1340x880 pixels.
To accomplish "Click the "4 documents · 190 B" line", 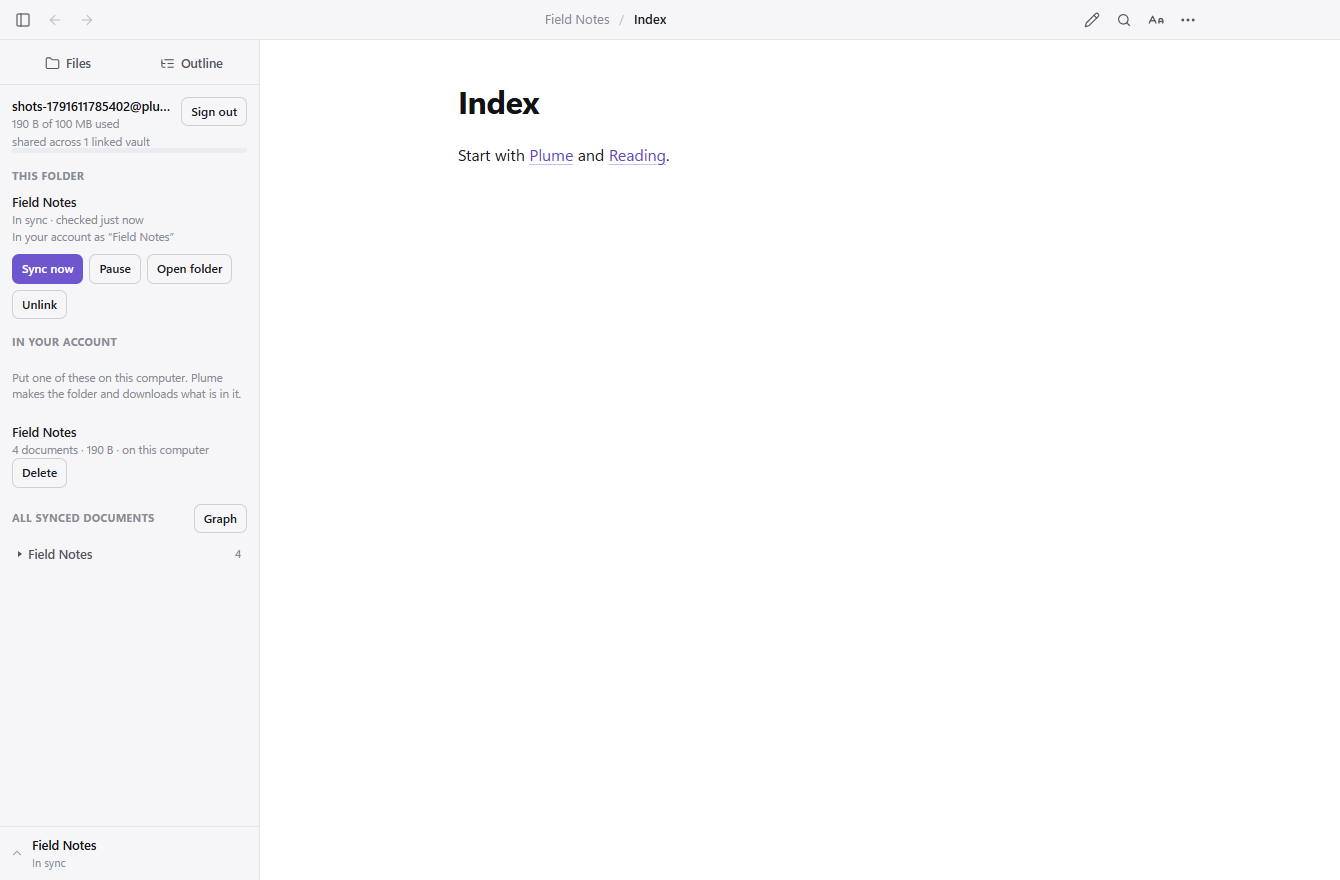I will click(x=111, y=450).
